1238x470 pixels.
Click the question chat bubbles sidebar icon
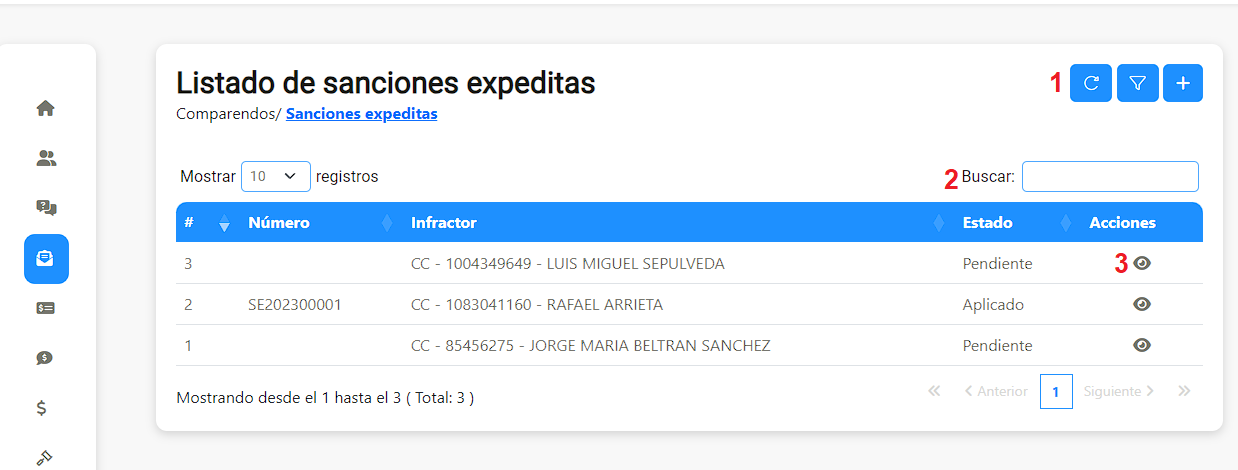tap(46, 208)
